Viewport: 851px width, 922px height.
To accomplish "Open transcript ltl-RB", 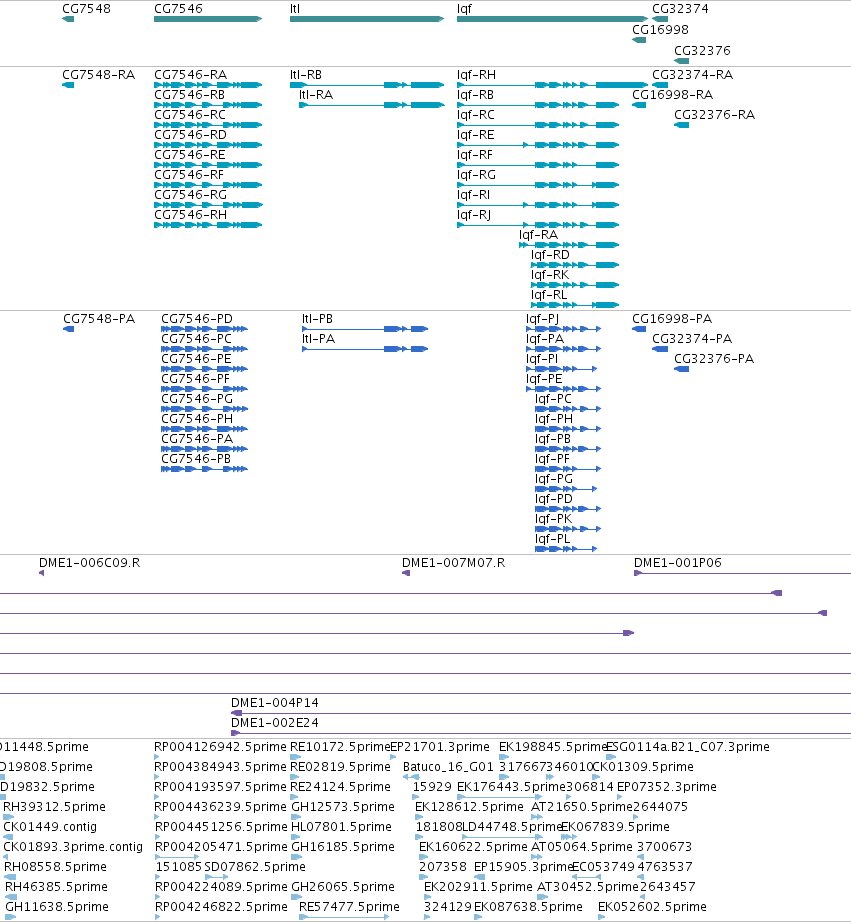I will click(x=306, y=75).
